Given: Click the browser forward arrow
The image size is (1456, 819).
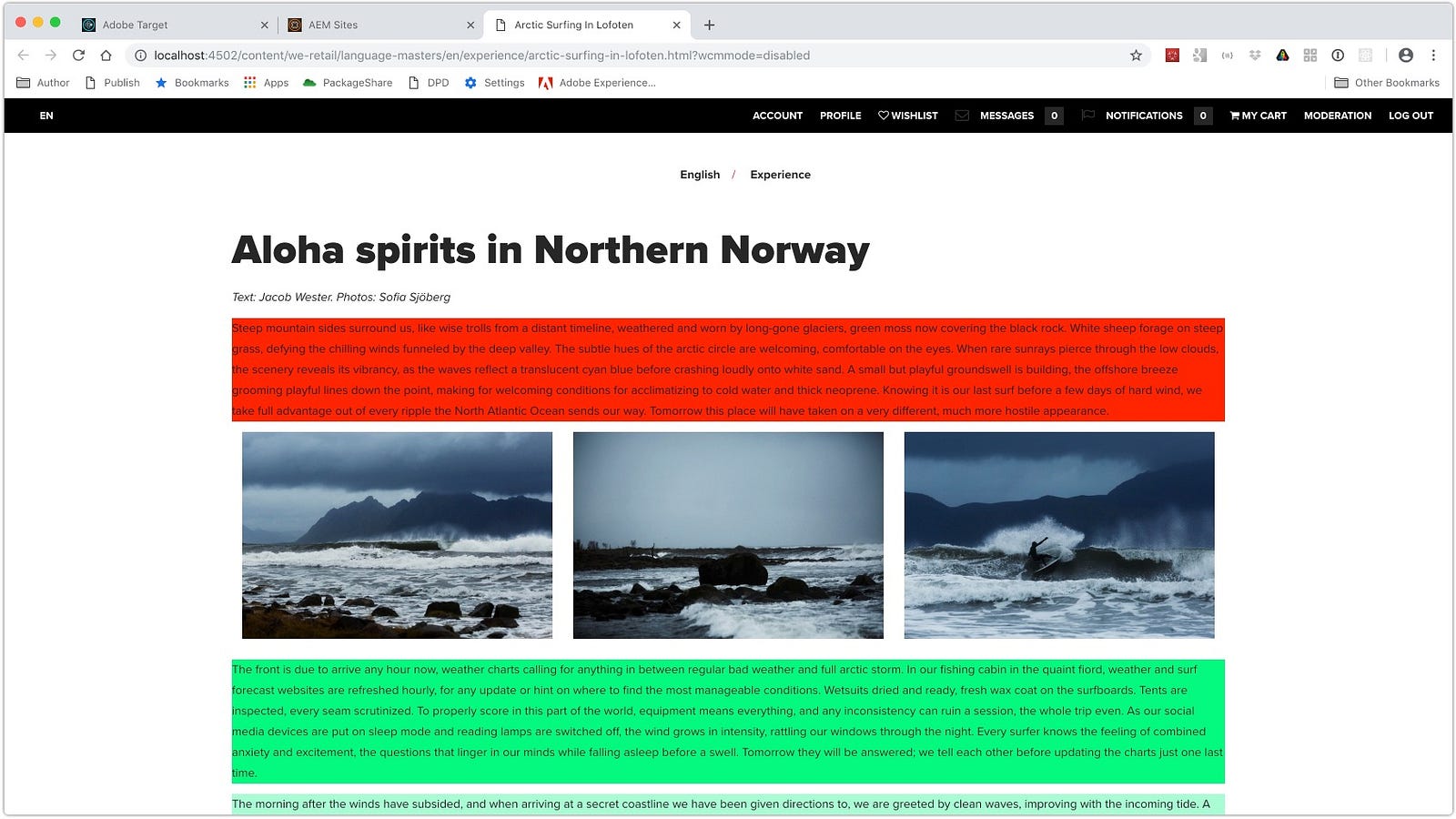Looking at the screenshot, I should click(51, 56).
